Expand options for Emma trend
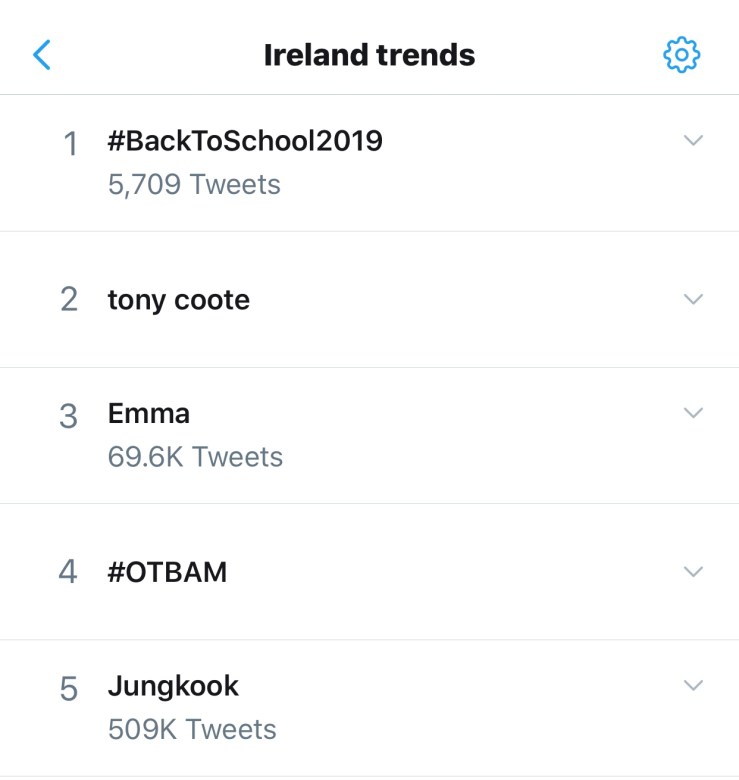739x780 pixels. point(693,412)
